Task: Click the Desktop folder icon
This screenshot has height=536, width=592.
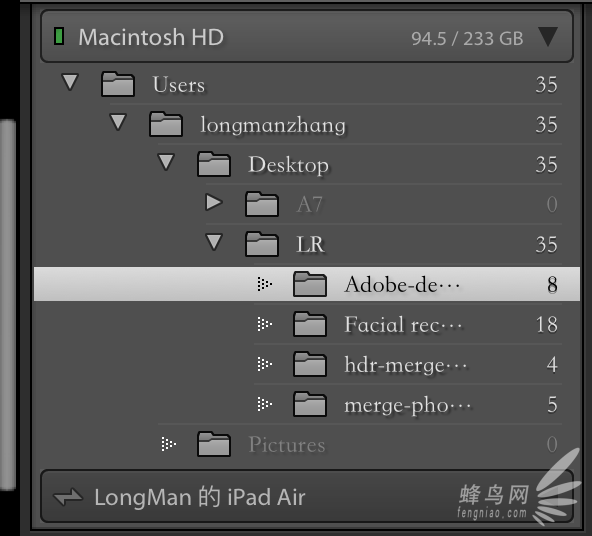Action: 214,164
